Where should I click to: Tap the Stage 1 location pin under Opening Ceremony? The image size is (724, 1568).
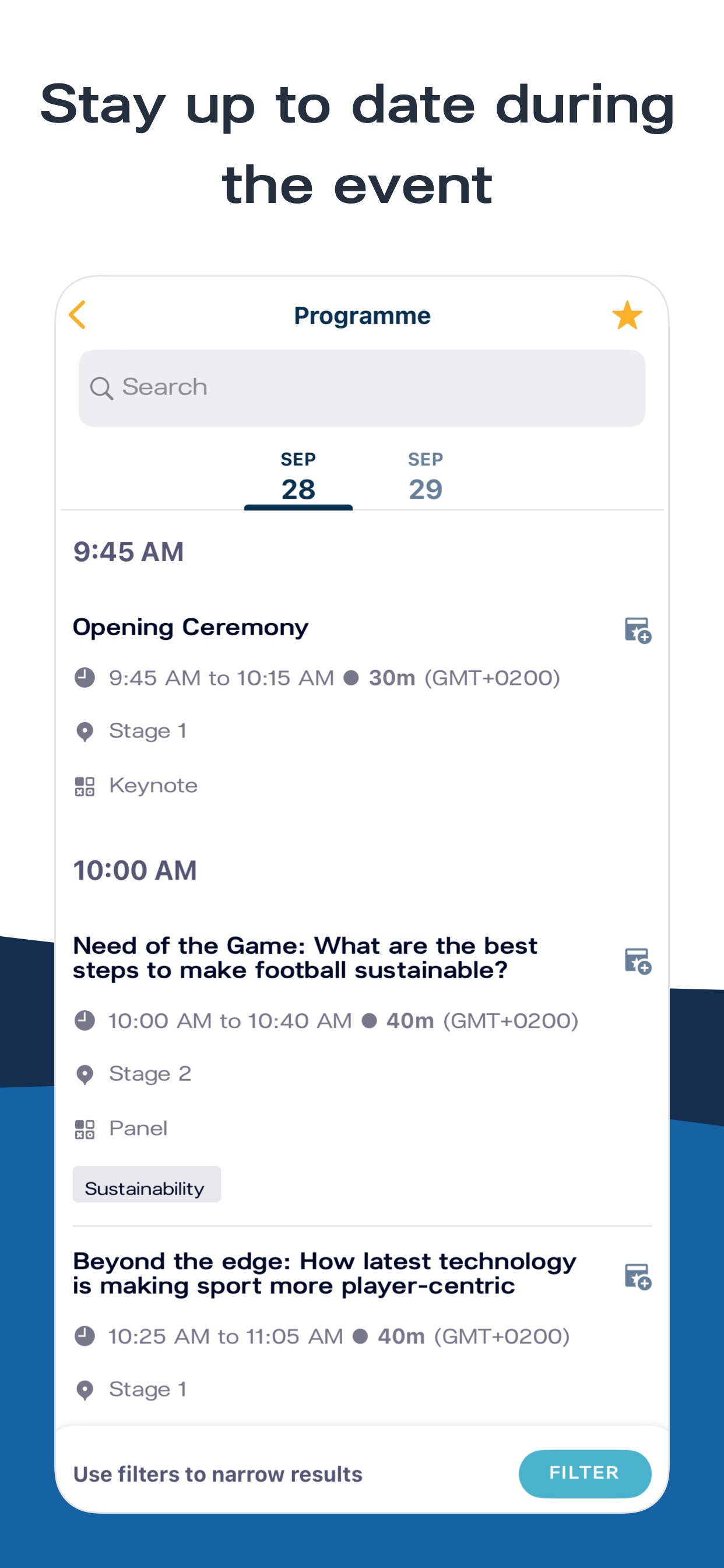[85, 731]
